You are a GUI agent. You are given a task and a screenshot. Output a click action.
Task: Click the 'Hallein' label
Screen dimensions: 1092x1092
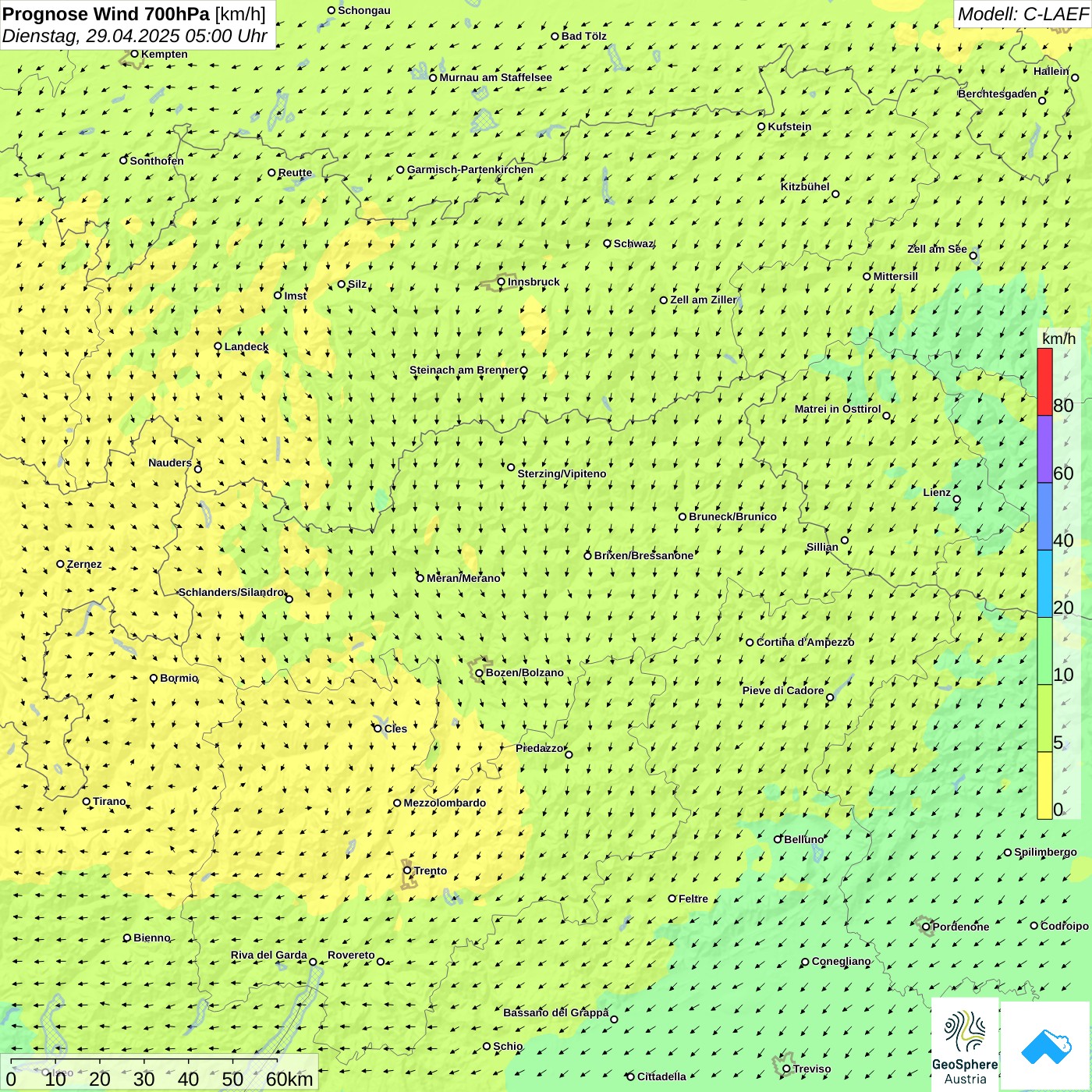point(1051,71)
